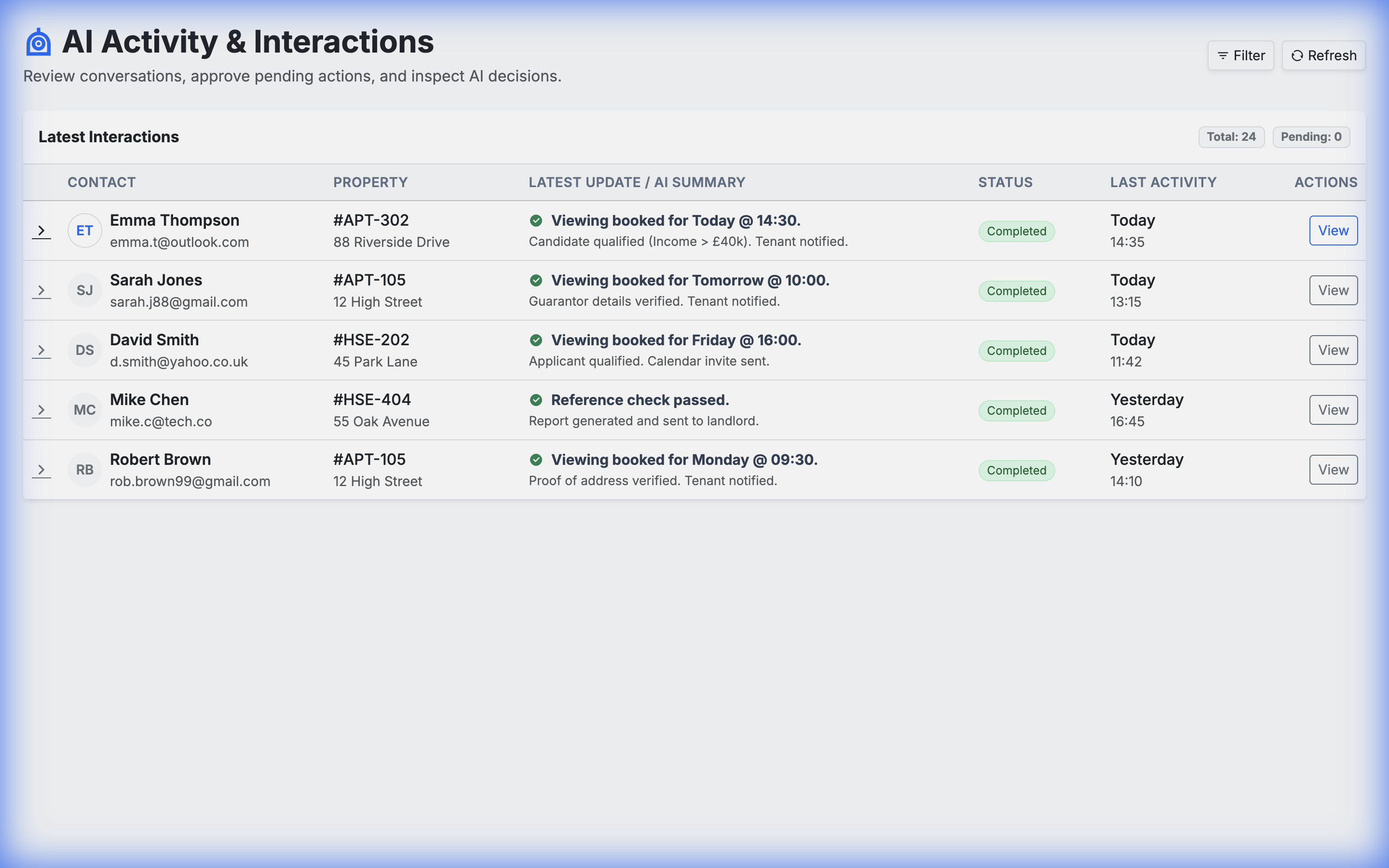
Task: Click the CONTACT column header
Action: pos(102,182)
